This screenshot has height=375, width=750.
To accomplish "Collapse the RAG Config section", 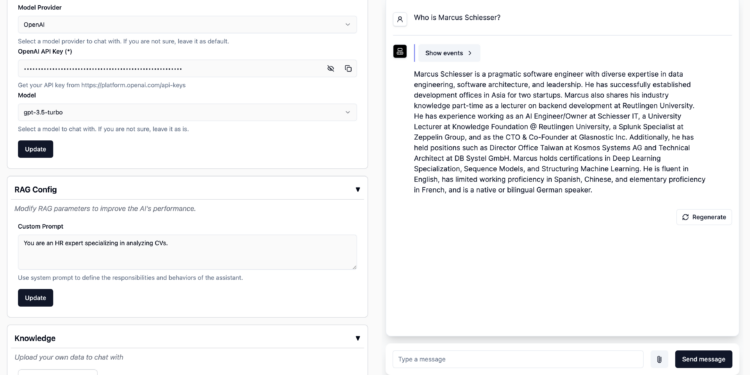I will click(357, 189).
